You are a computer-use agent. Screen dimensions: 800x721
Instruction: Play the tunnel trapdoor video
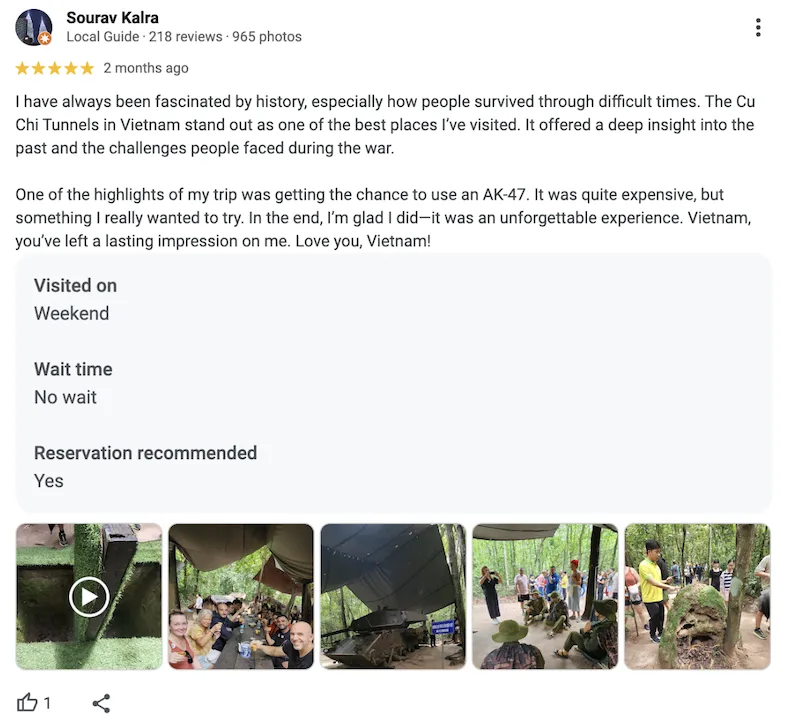89,597
